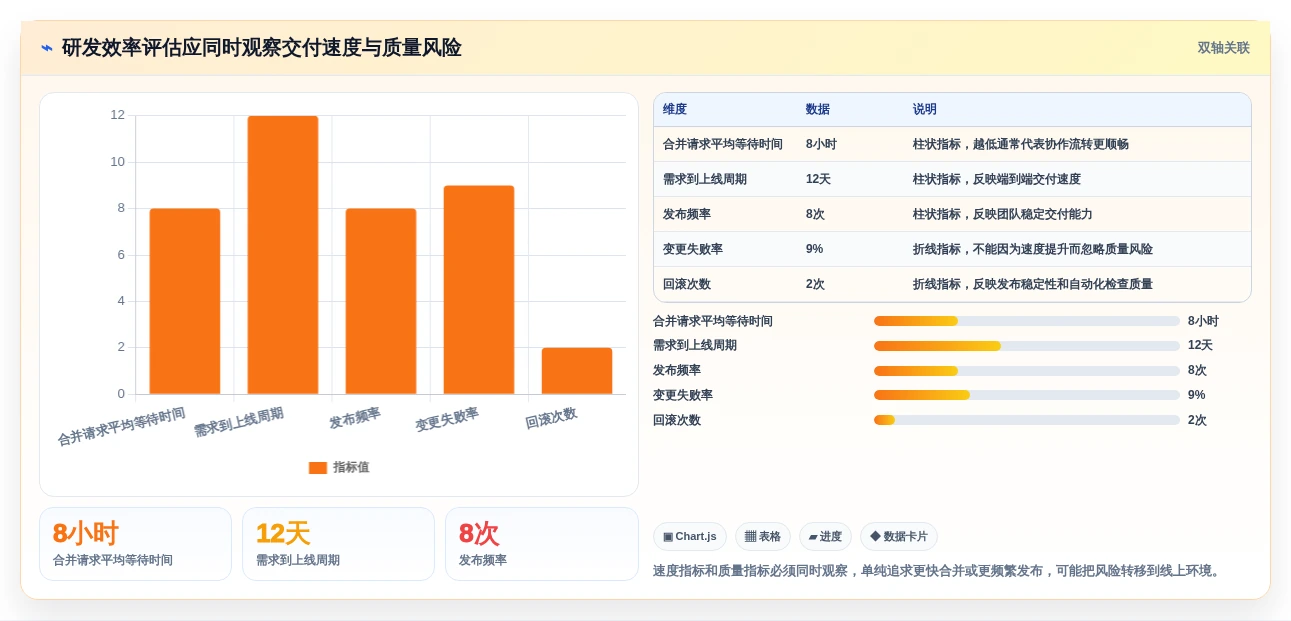Click the footer note starting 速度指标和质量指标
The image size is (1291, 621).
938,571
